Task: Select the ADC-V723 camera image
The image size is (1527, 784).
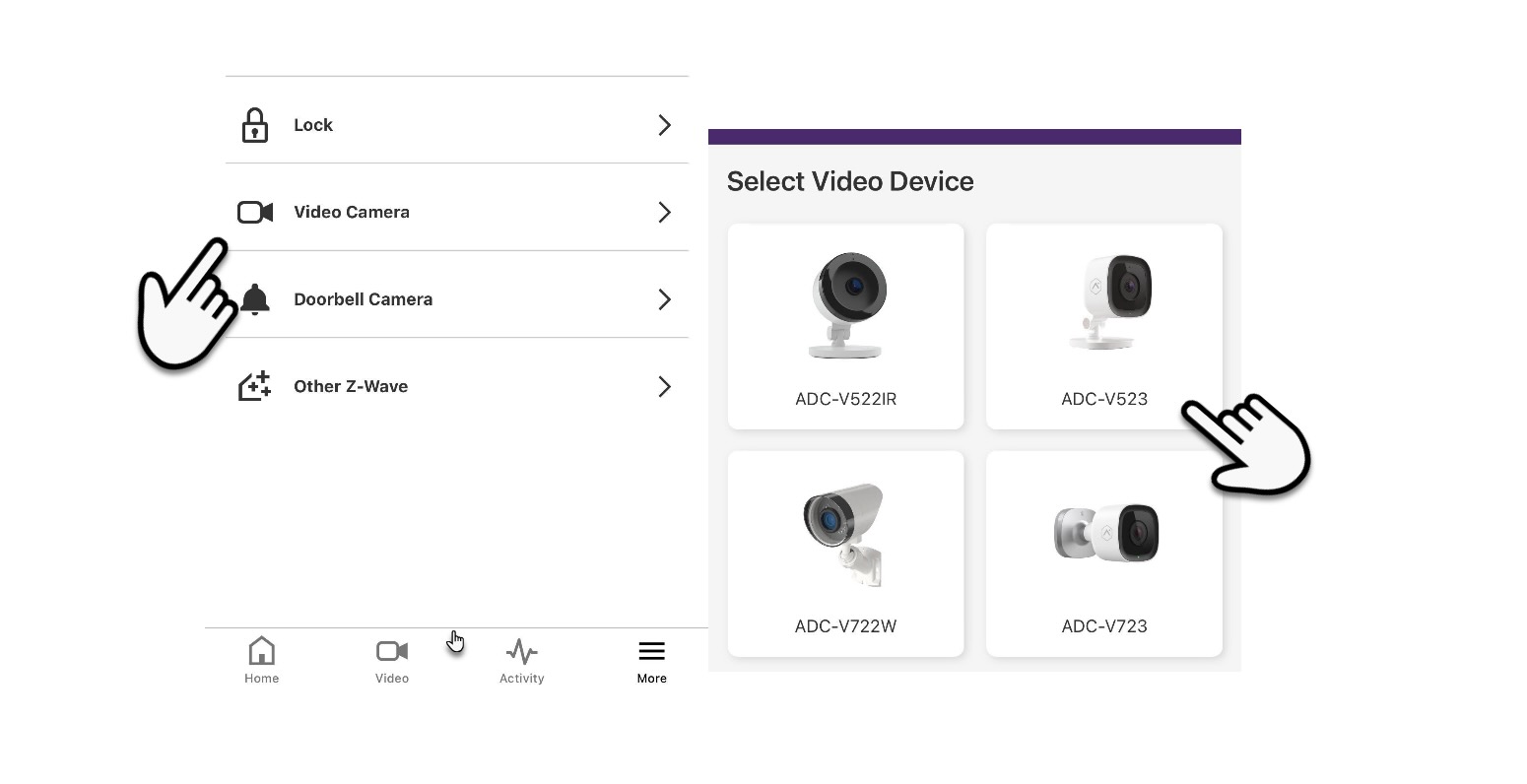Action: 1106,533
